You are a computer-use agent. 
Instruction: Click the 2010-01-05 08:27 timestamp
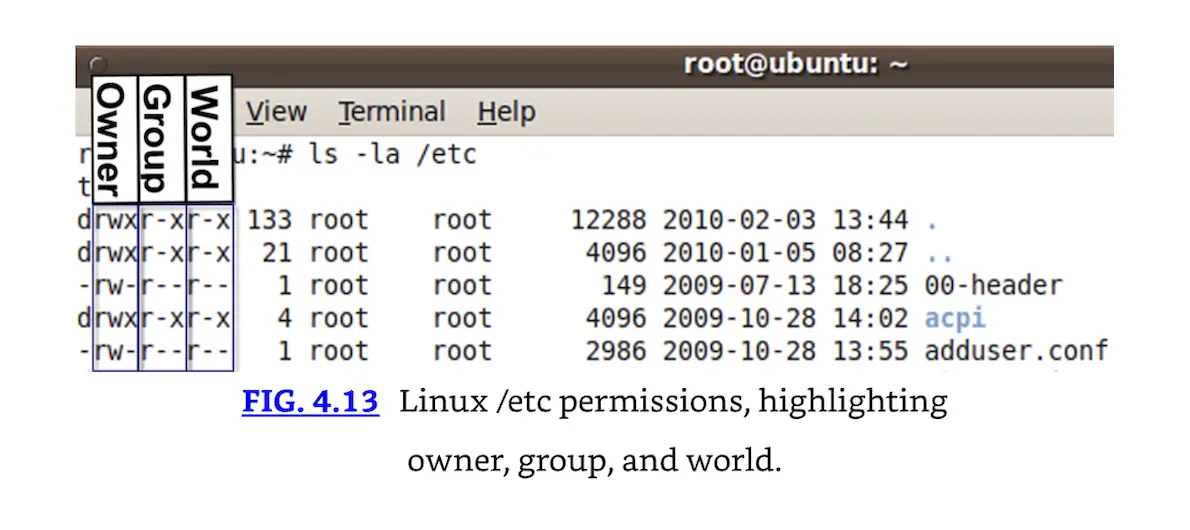785,252
